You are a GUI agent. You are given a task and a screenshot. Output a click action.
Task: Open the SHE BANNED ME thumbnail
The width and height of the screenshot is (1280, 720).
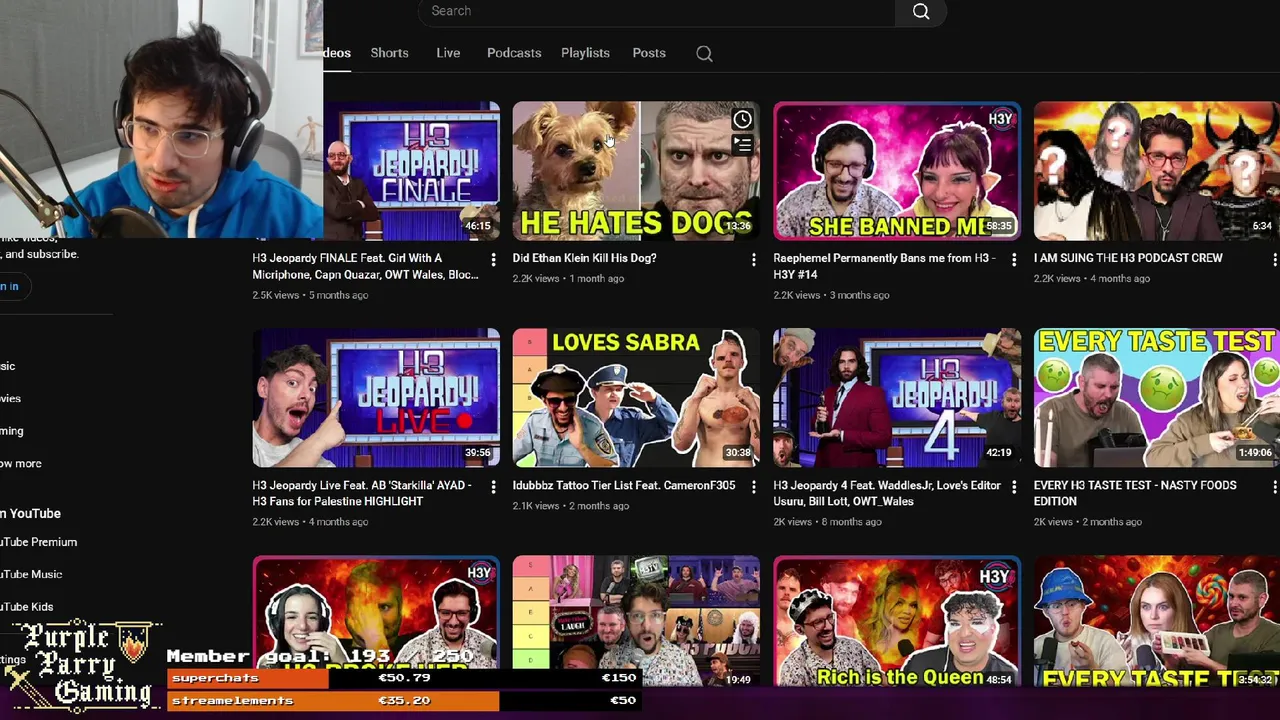tap(897, 171)
